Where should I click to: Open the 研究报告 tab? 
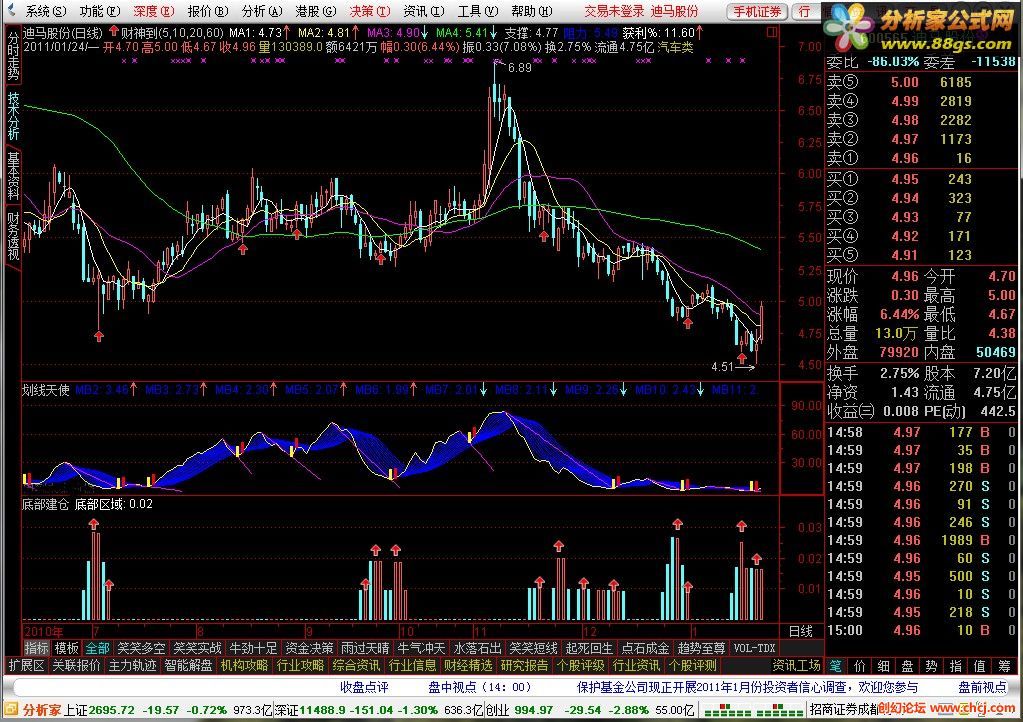click(525, 665)
